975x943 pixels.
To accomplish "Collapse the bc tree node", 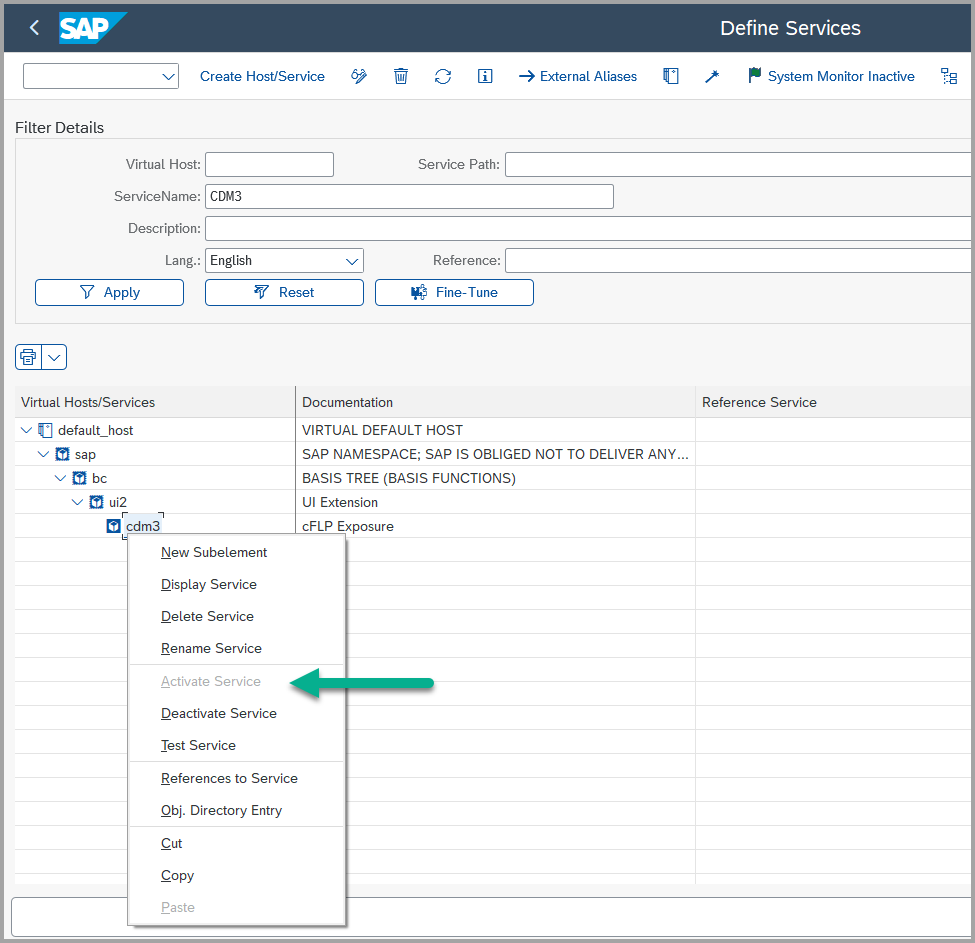I will click(x=60, y=478).
